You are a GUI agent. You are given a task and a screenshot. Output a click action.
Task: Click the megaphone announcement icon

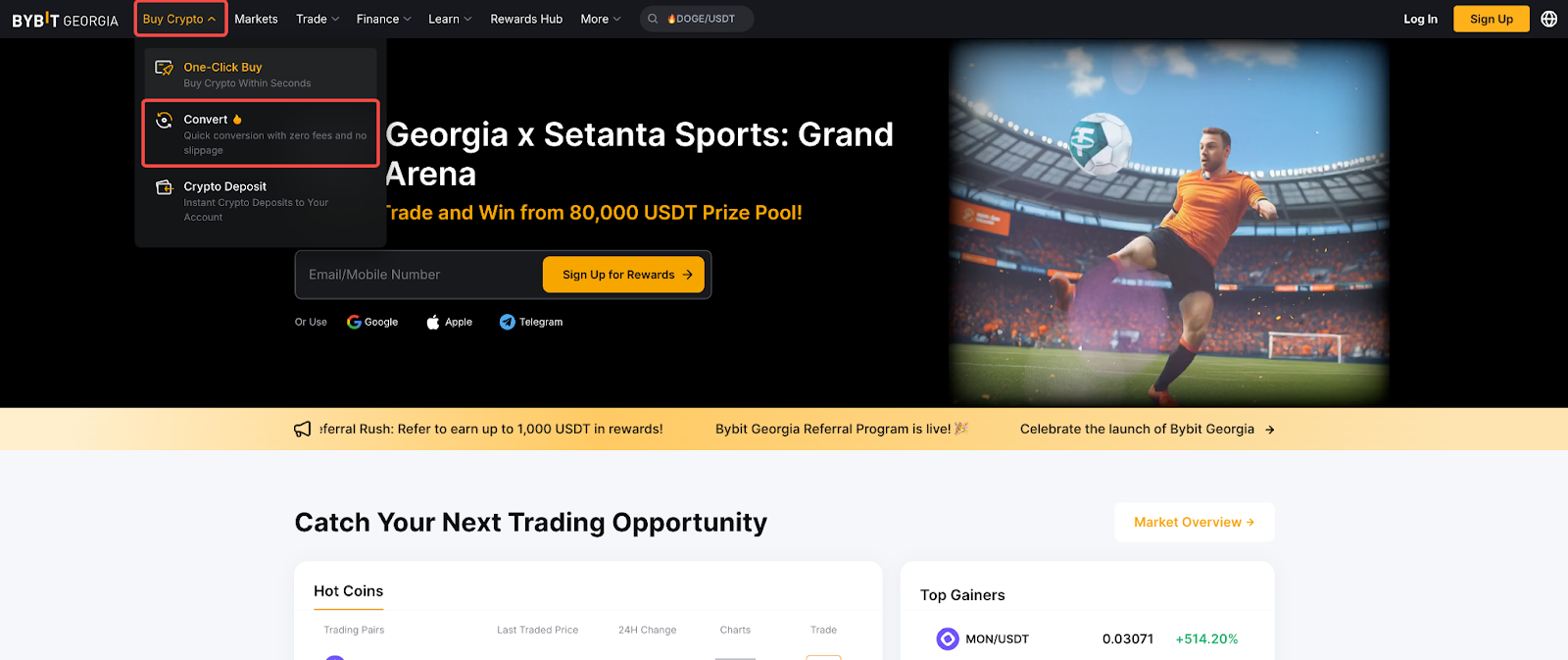click(x=303, y=430)
